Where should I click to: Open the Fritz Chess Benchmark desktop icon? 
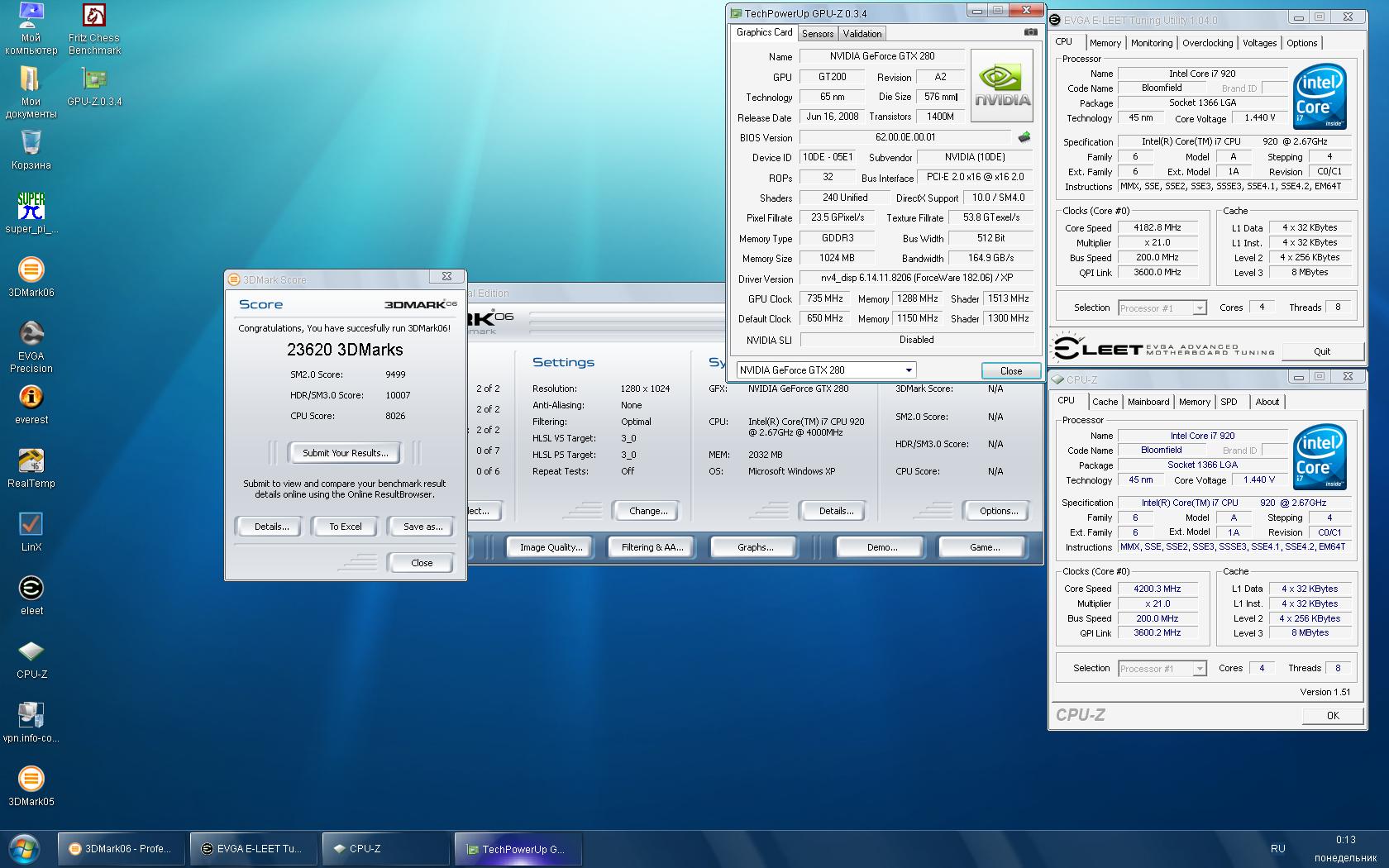coord(93,29)
